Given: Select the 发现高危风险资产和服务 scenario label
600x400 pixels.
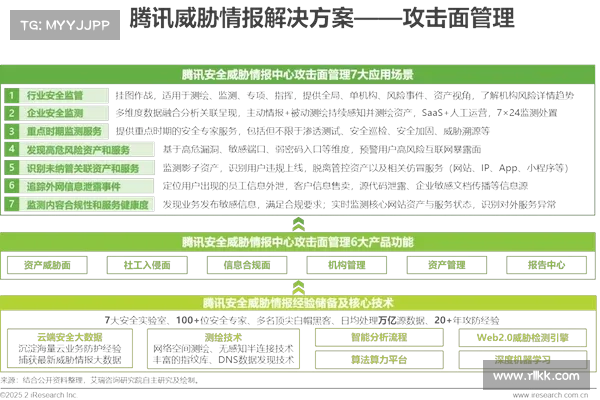Looking at the screenshot, I should [87, 149].
